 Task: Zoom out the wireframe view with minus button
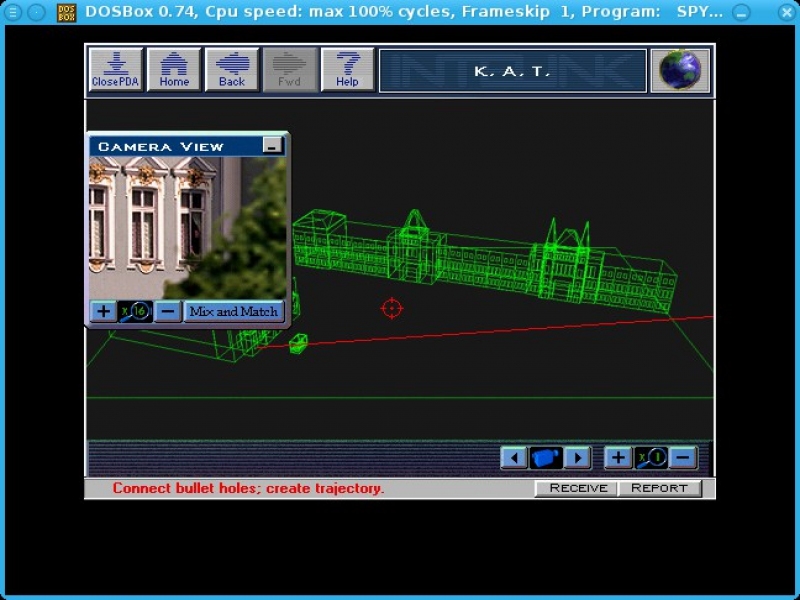point(683,458)
